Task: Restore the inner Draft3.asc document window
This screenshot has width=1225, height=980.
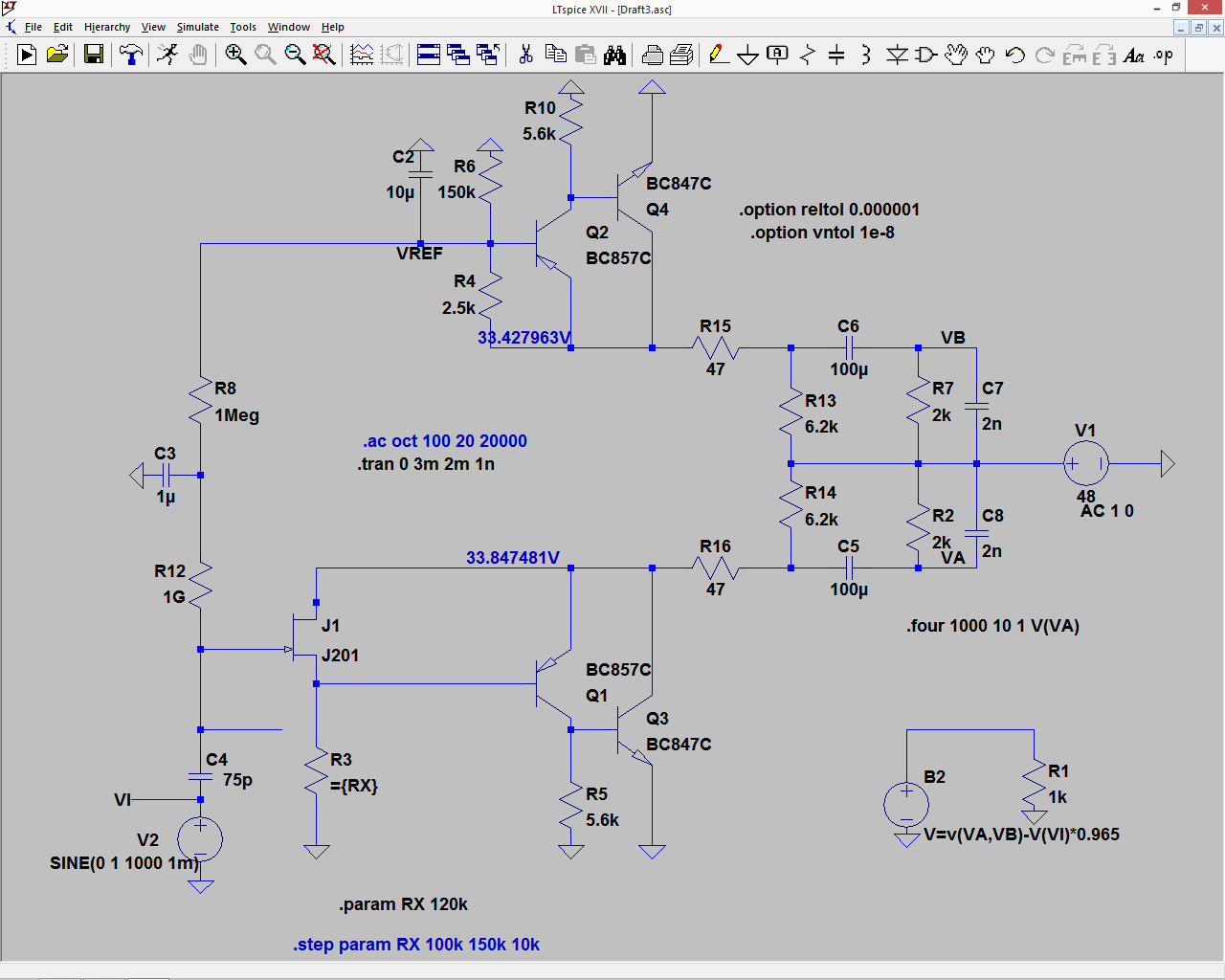Action: pos(1198,28)
